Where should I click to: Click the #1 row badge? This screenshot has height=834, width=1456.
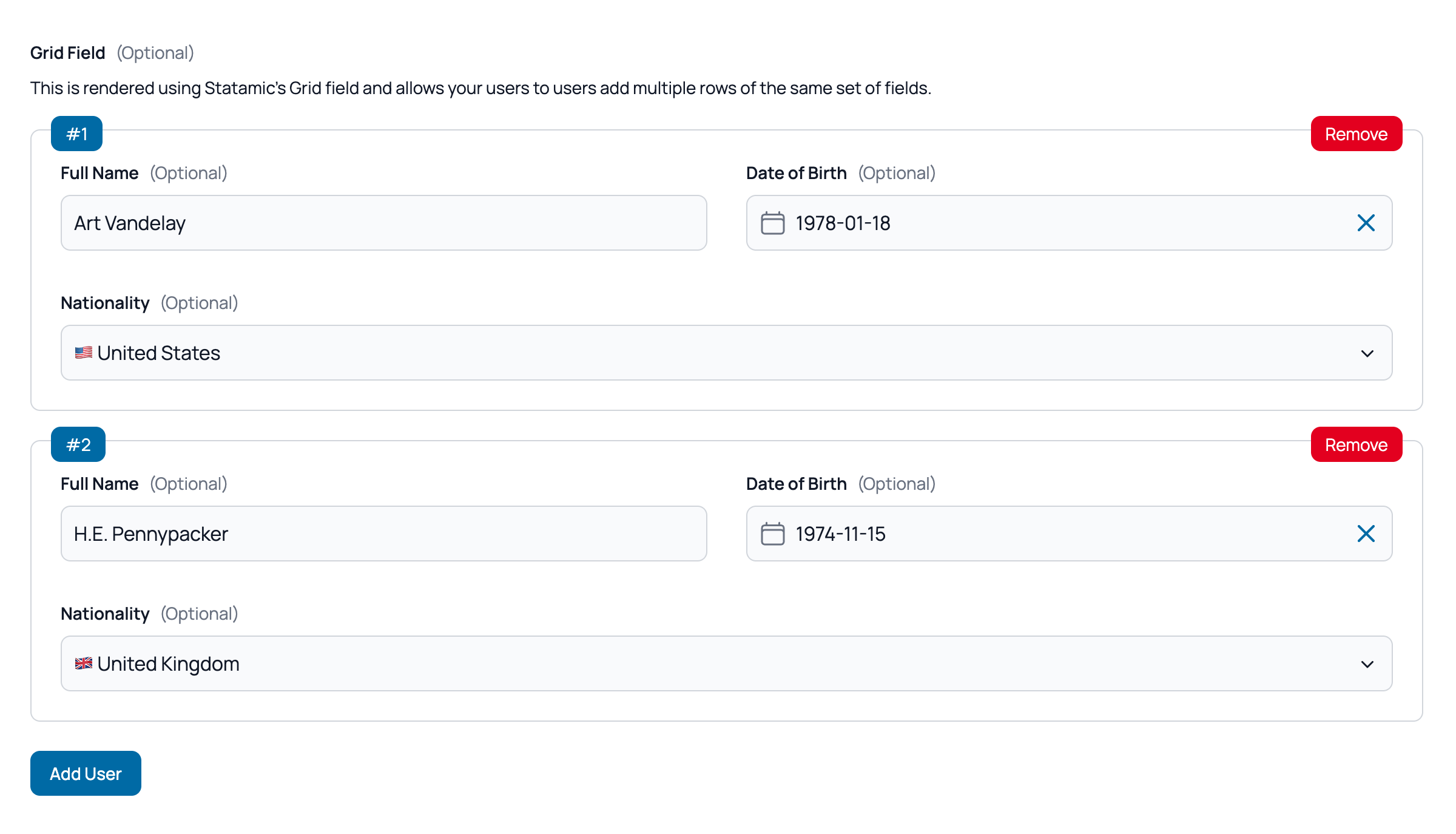(76, 134)
